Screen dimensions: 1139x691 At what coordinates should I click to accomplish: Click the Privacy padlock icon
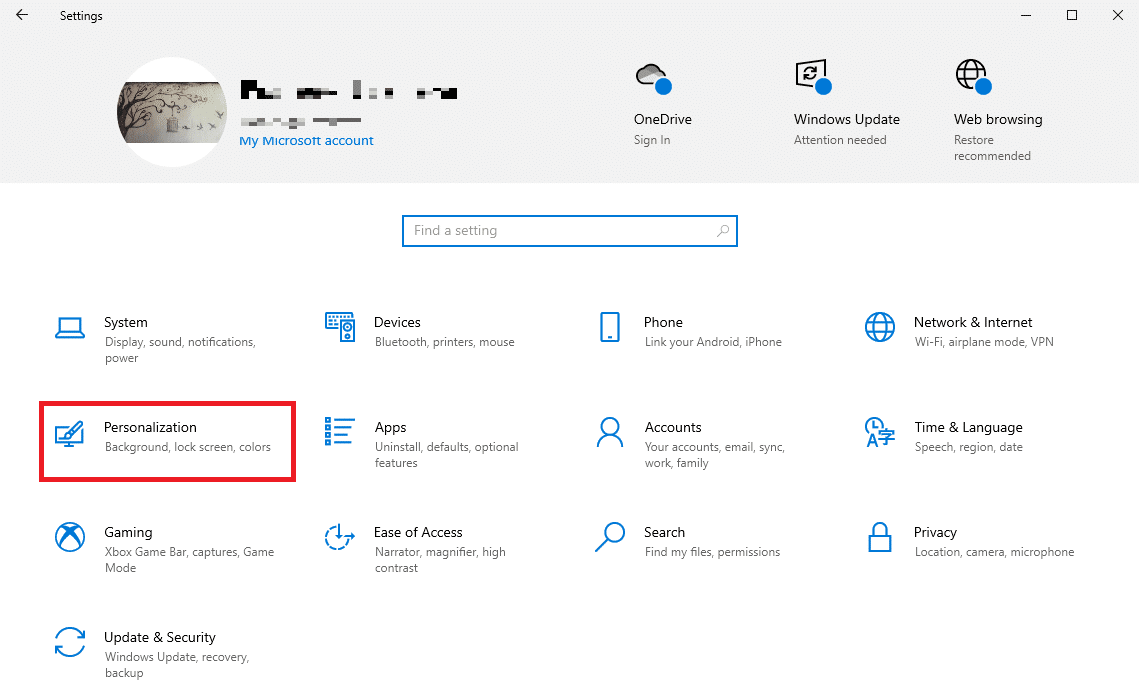coord(880,537)
